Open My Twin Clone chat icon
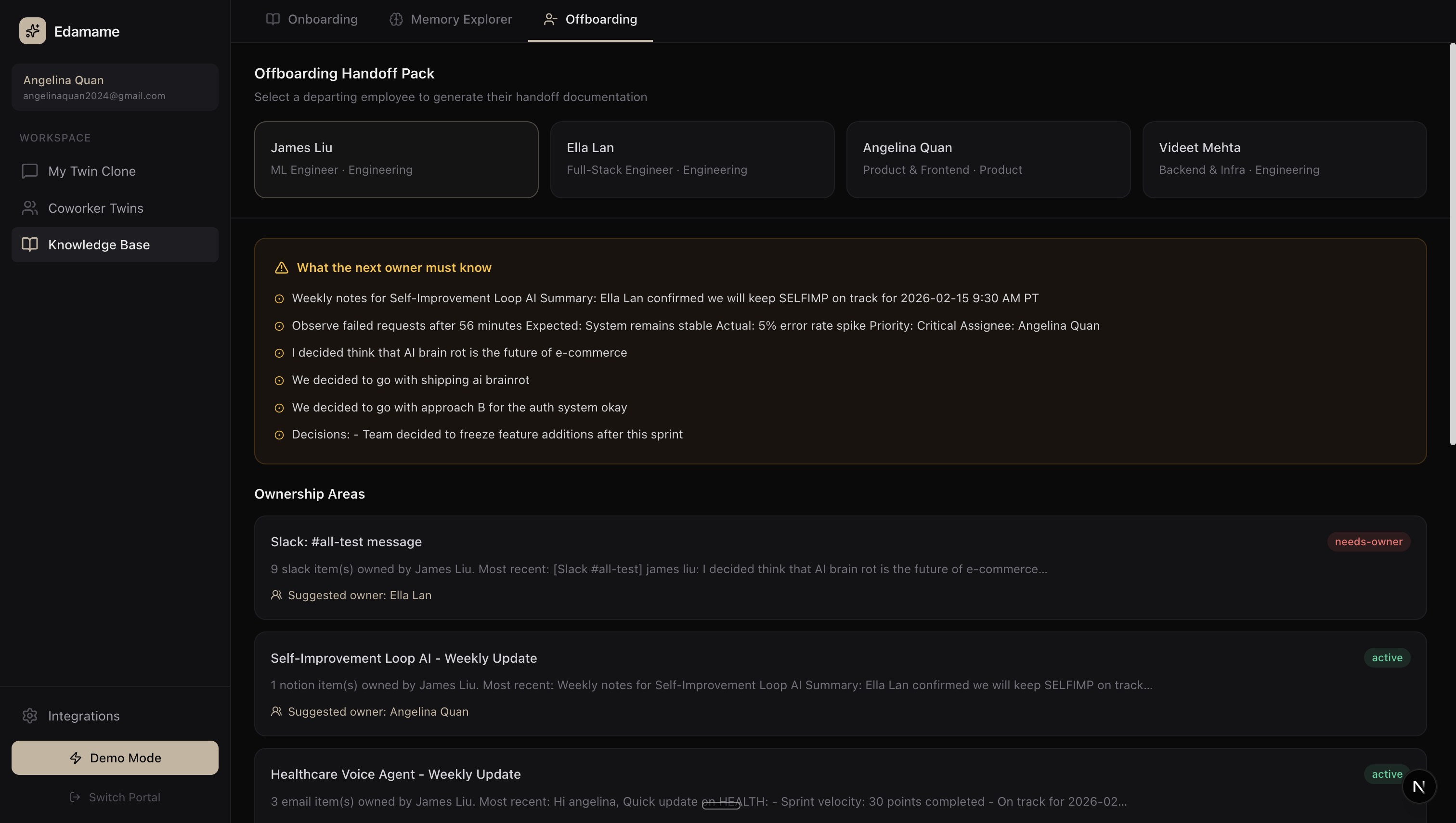 (x=29, y=171)
